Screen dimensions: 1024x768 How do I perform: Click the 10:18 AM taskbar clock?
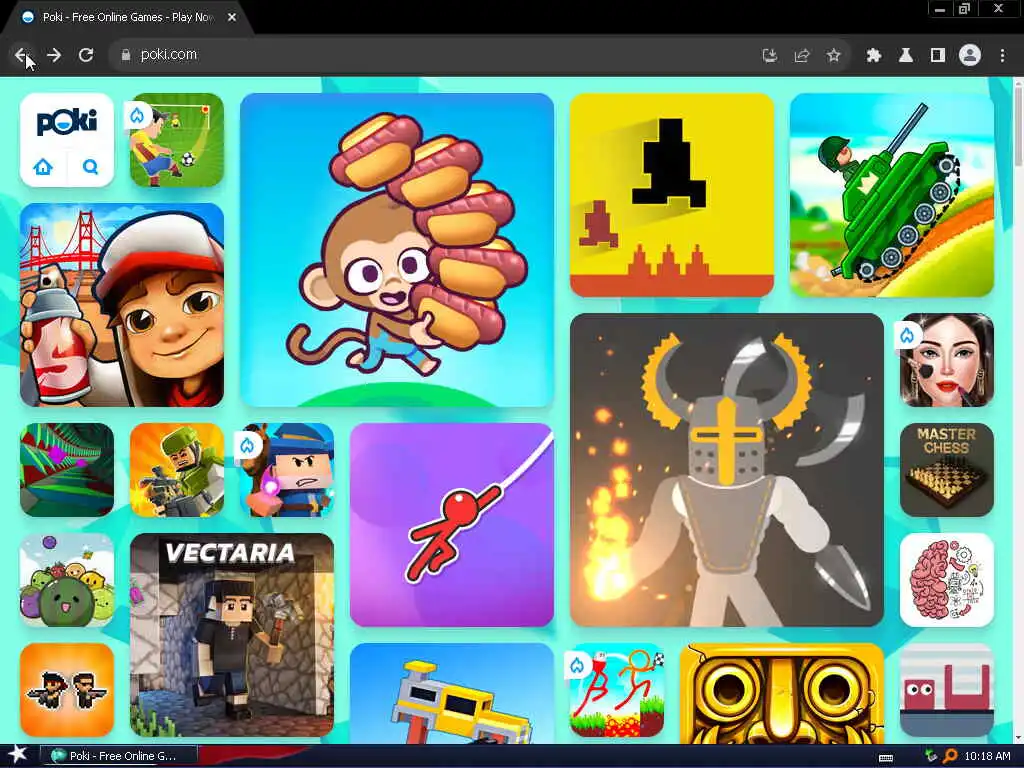(987, 756)
